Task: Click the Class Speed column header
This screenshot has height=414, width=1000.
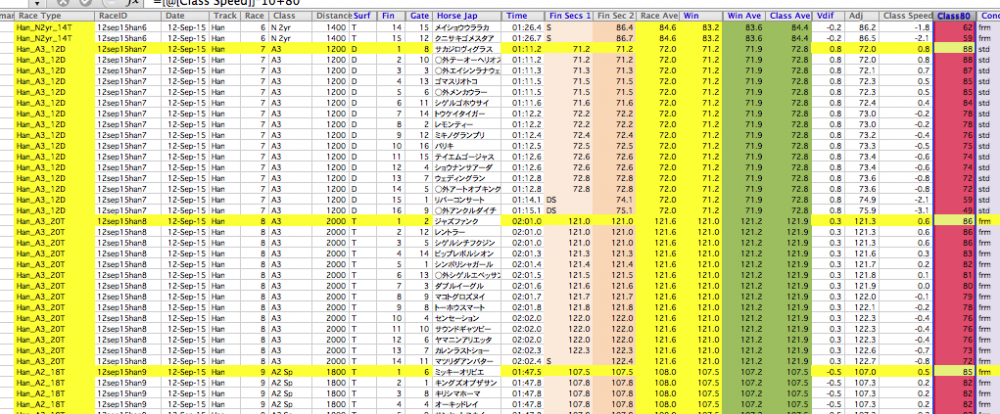Action: coord(908,17)
